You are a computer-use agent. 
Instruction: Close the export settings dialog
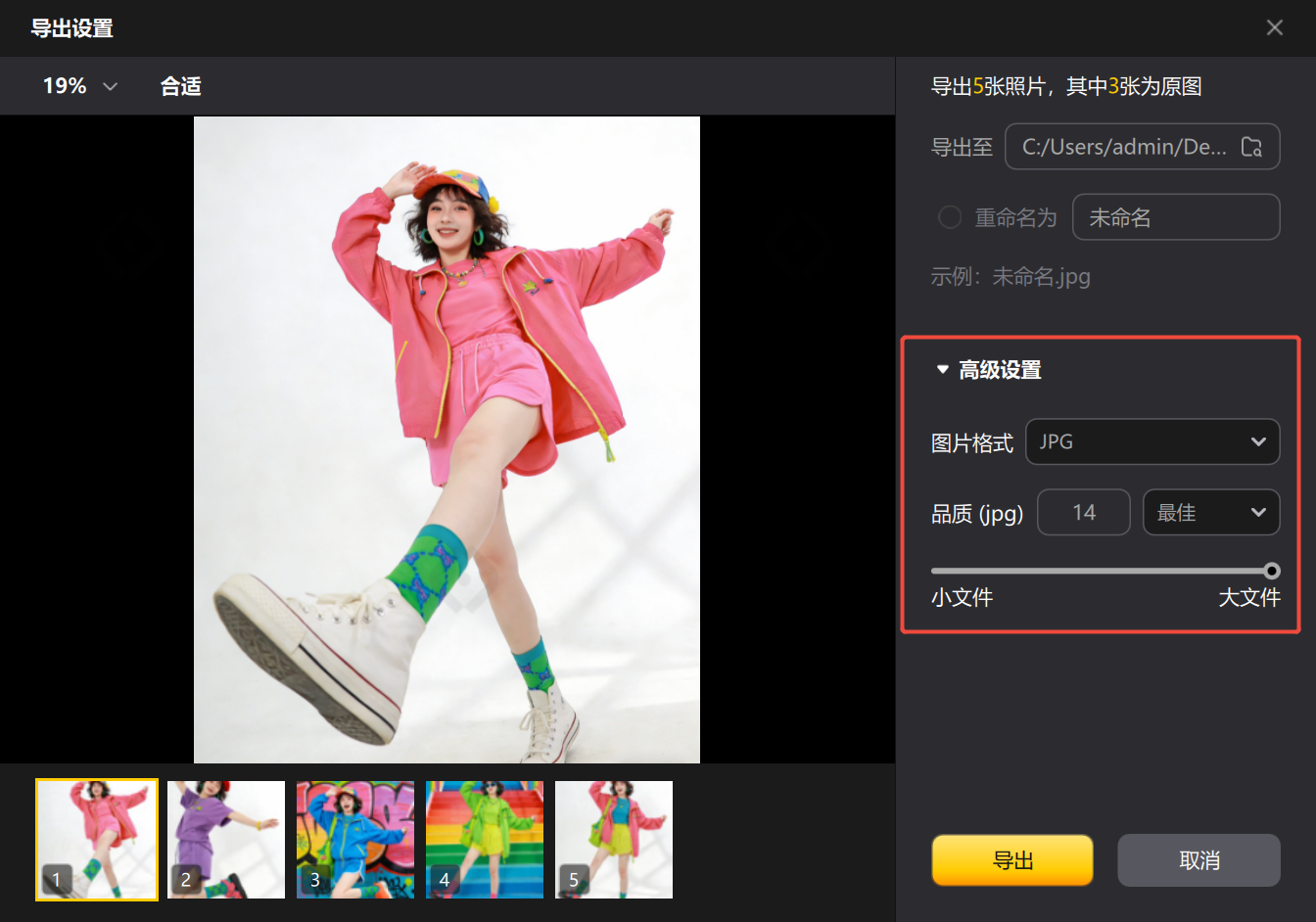pos(1274,27)
